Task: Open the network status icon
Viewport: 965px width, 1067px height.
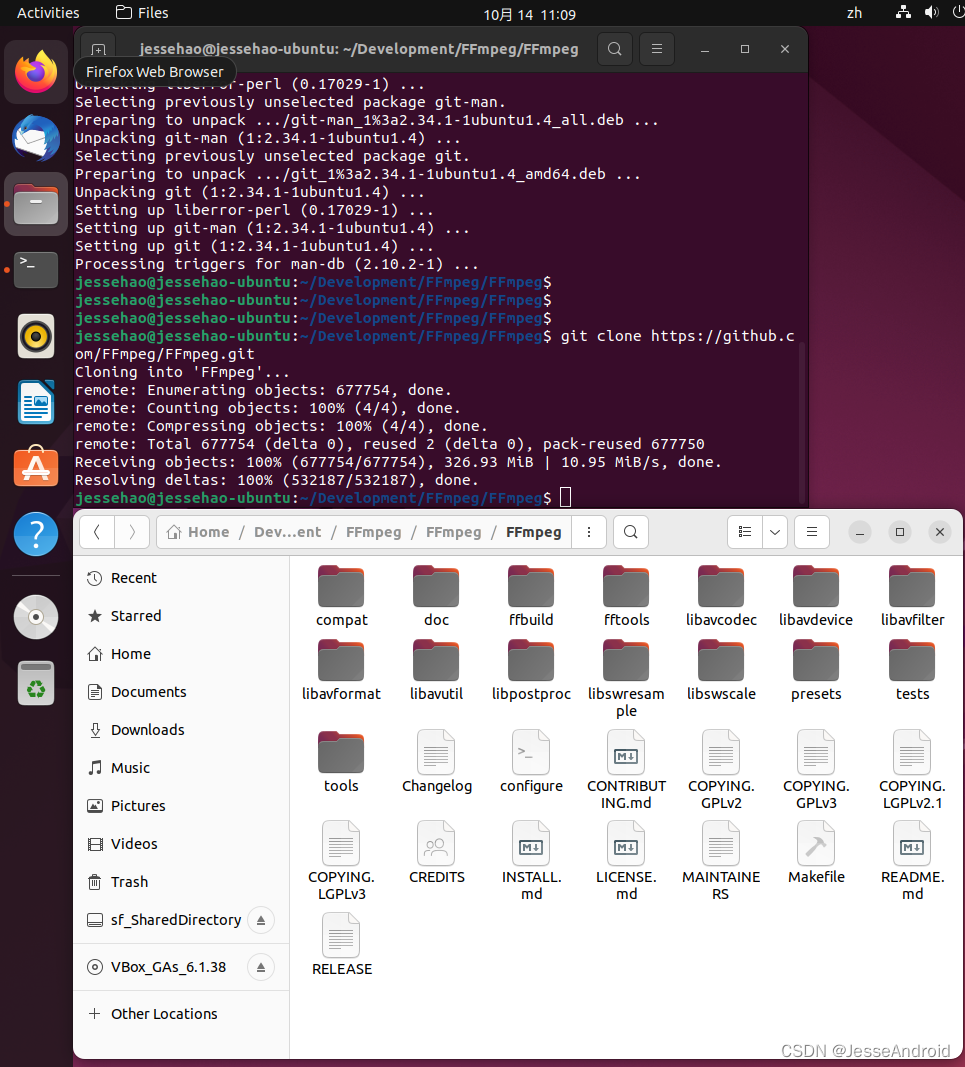Action: 903,12
